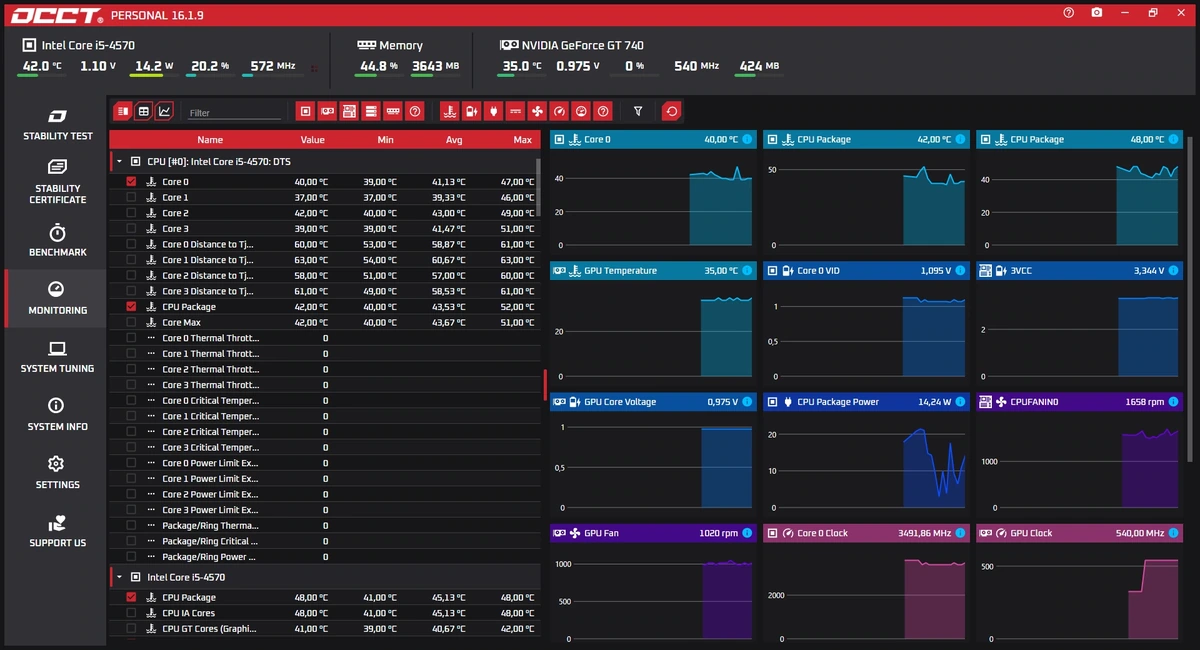Toggle the square icon on GPU Fan graph
Image resolution: width=1200 pixels, height=650 pixels.
560,533
